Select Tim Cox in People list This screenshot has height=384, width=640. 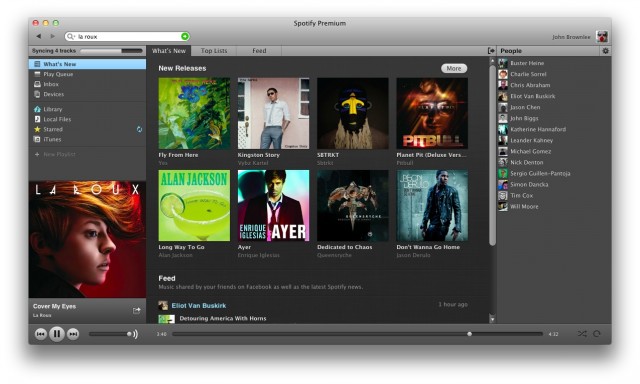point(522,195)
